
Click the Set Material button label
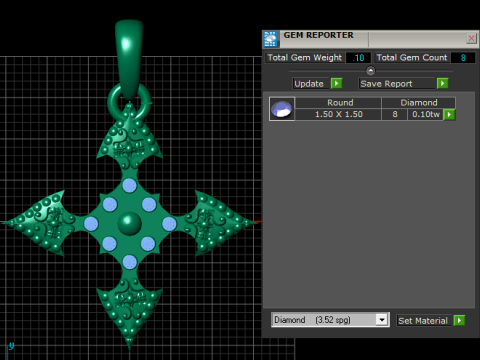424,321
